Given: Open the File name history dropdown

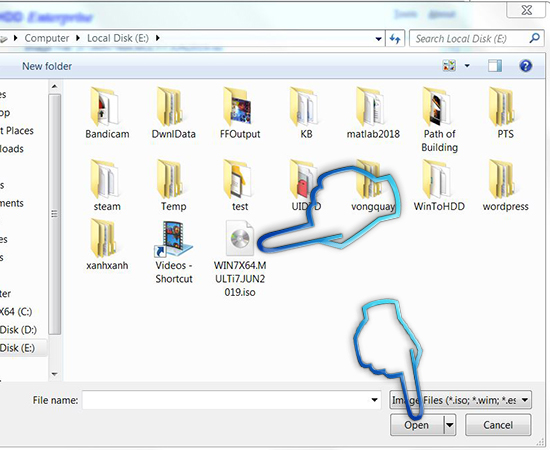Looking at the screenshot, I should [374, 400].
